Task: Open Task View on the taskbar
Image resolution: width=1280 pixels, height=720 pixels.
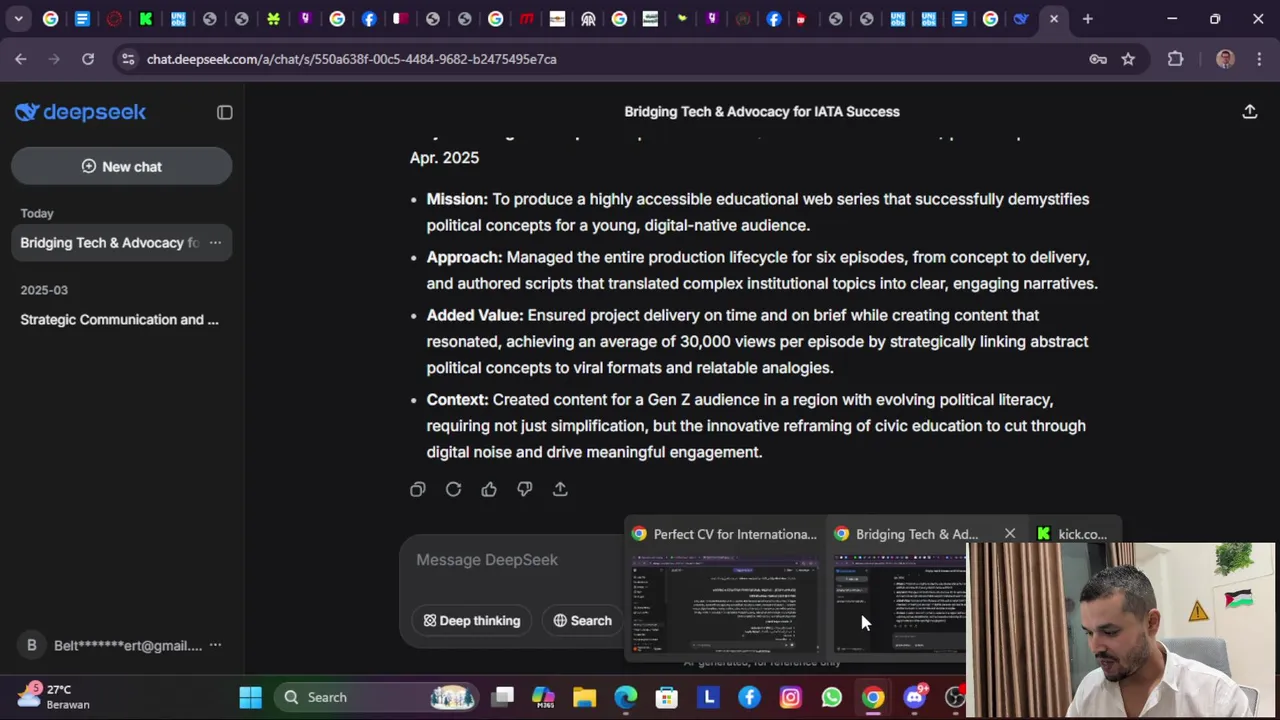Action: [x=503, y=697]
